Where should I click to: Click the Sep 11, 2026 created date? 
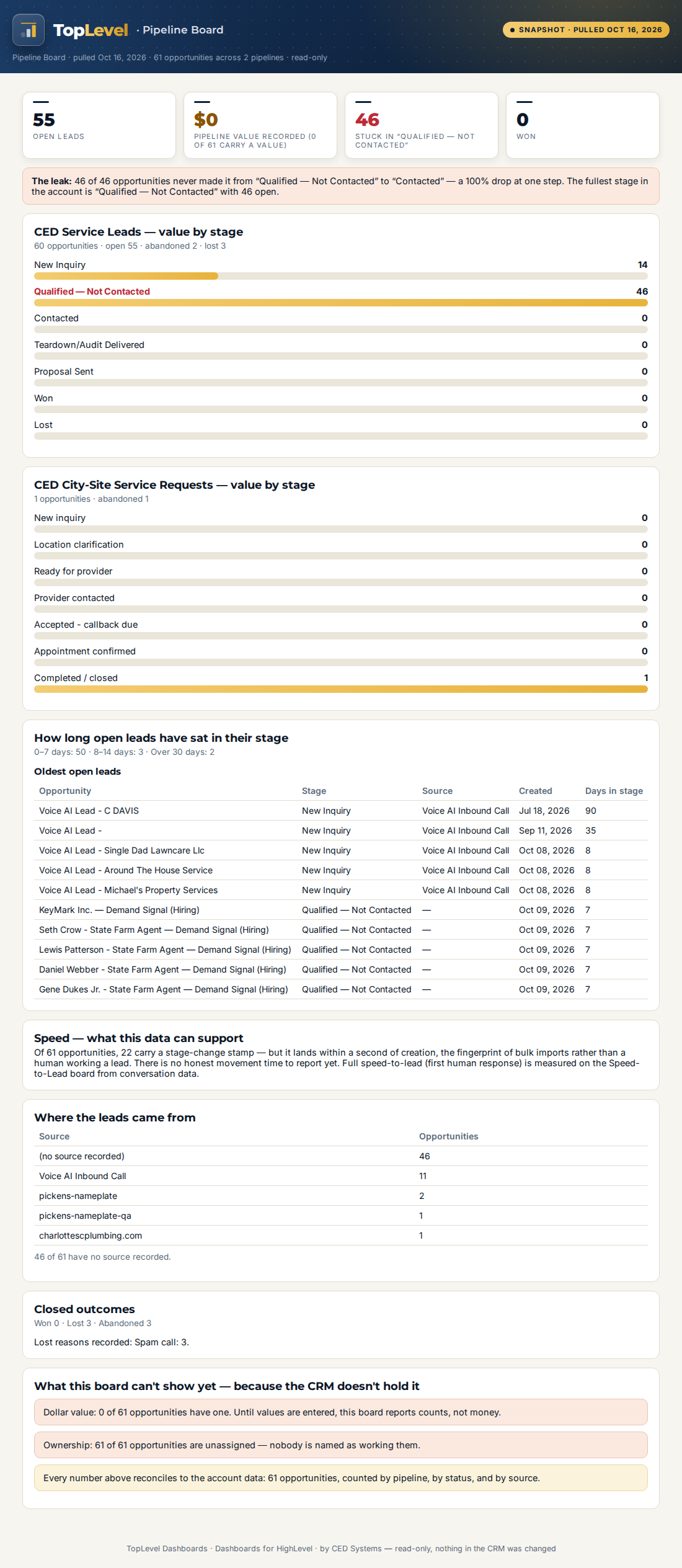(546, 831)
